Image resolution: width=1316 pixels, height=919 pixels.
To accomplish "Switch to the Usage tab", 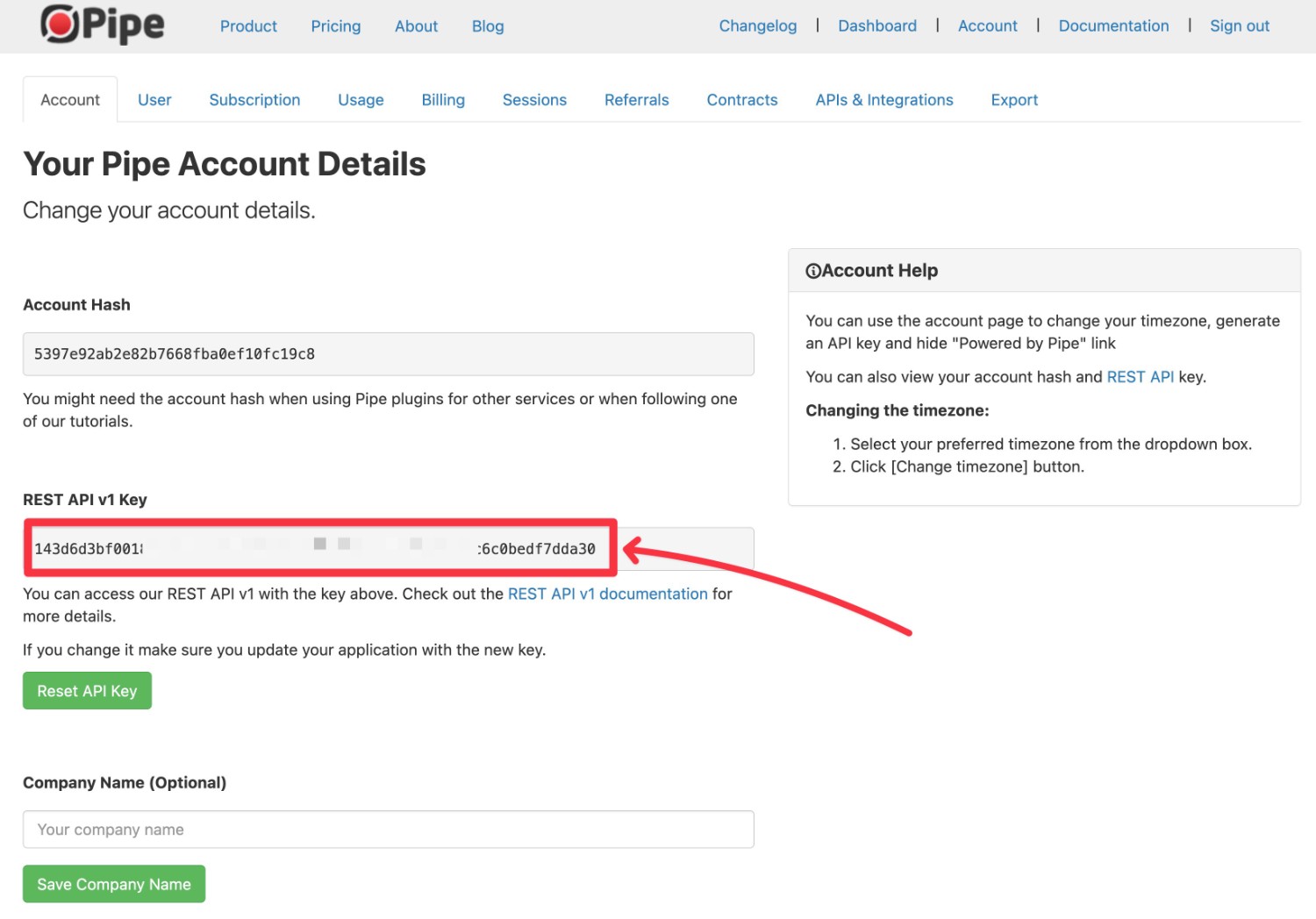I will pyautogui.click(x=361, y=100).
